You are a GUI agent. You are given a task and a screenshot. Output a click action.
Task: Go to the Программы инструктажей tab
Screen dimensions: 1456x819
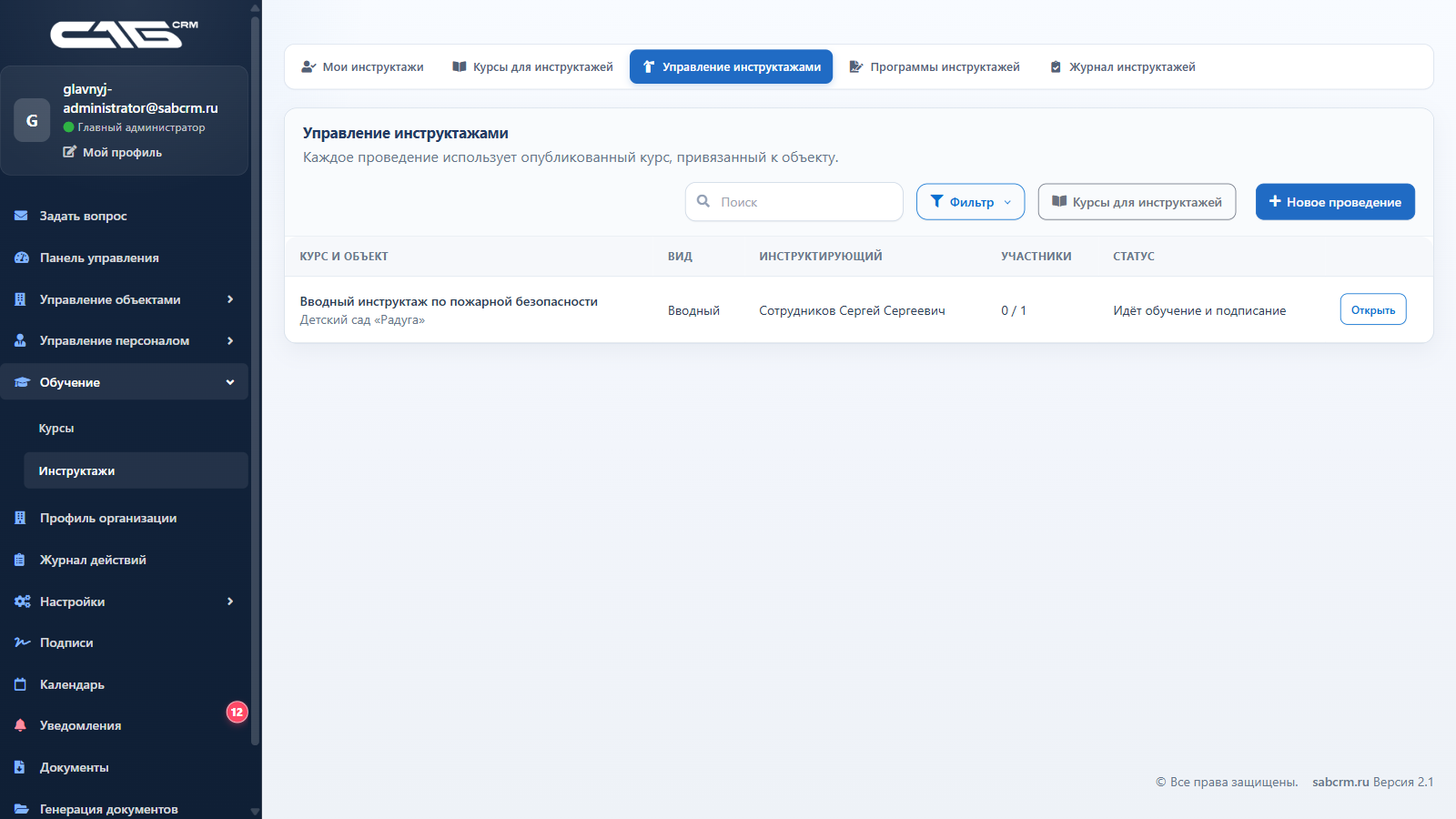tap(934, 66)
